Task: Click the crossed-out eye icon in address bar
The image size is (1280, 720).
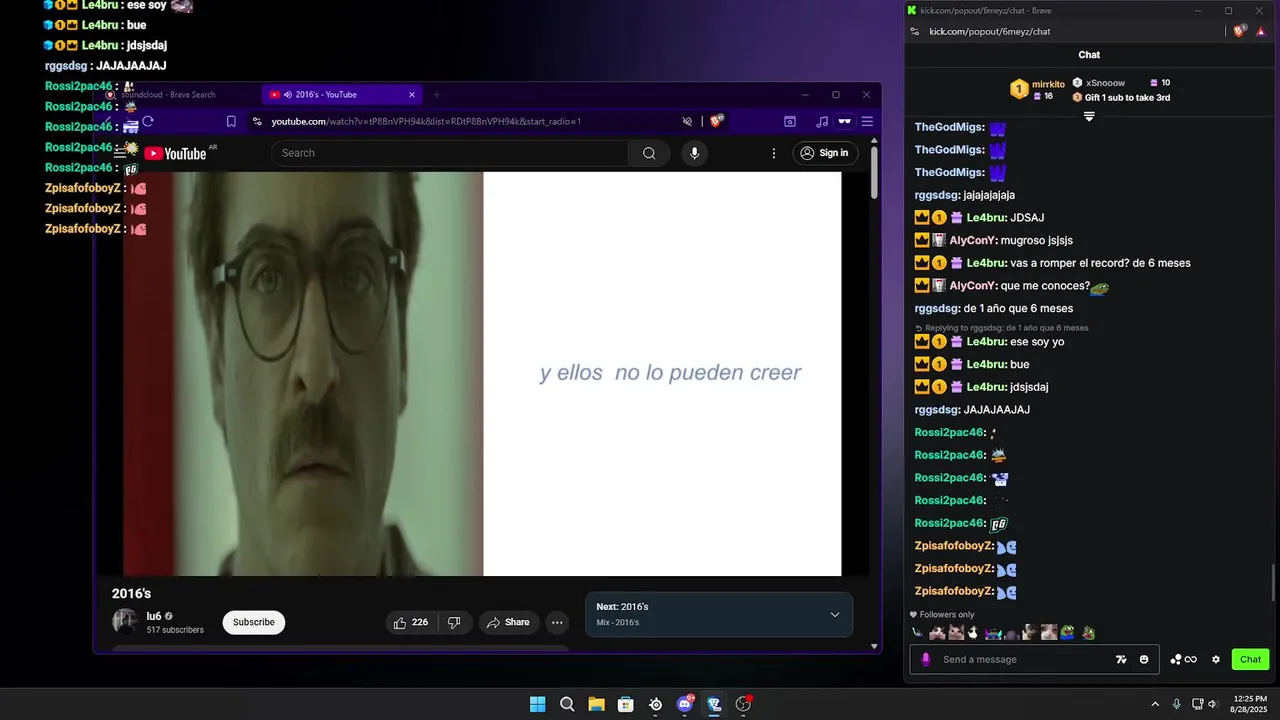Action: 687,121
